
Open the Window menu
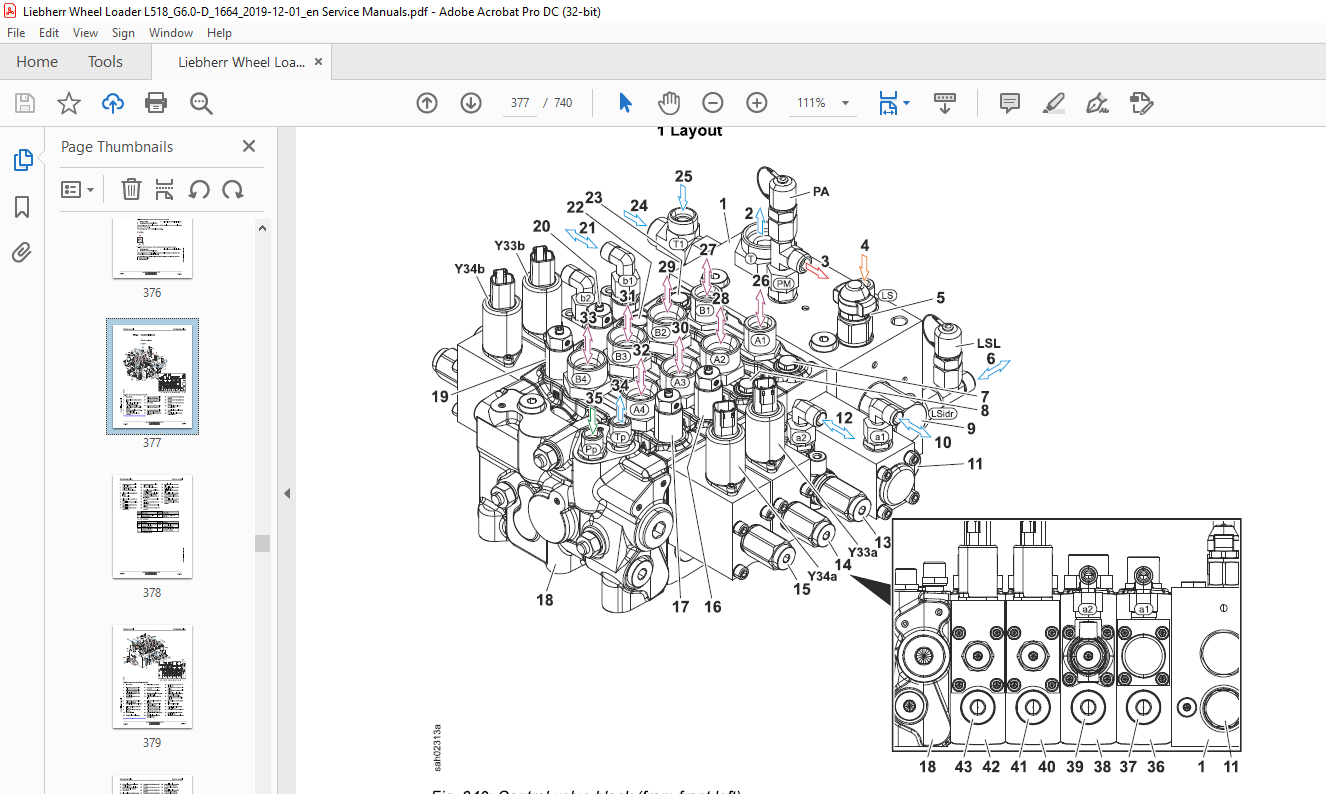click(x=171, y=33)
